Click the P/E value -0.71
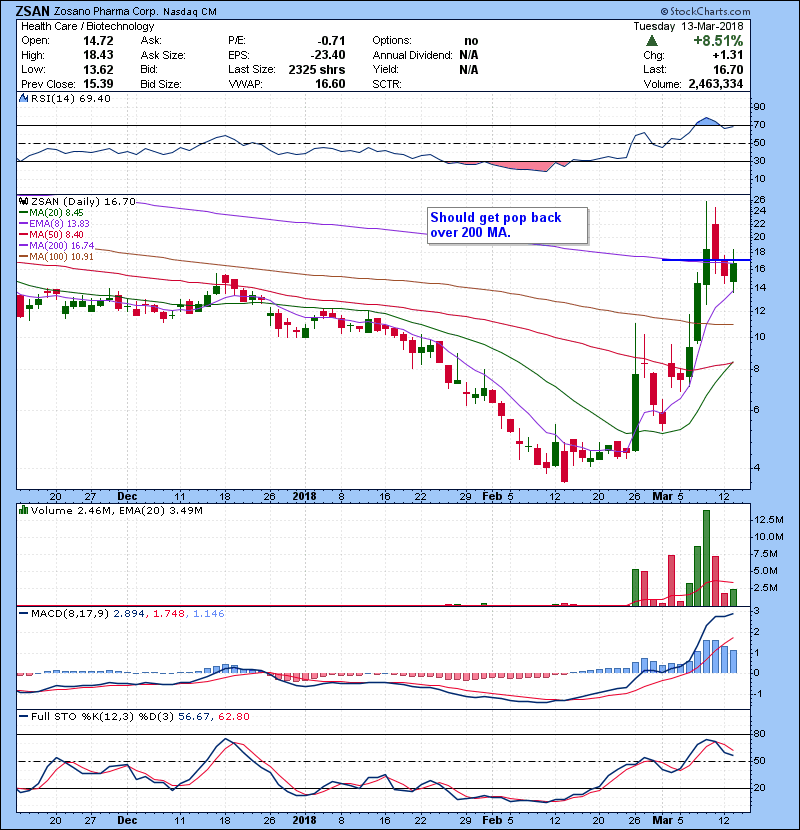This screenshot has height=830, width=800. click(x=331, y=41)
